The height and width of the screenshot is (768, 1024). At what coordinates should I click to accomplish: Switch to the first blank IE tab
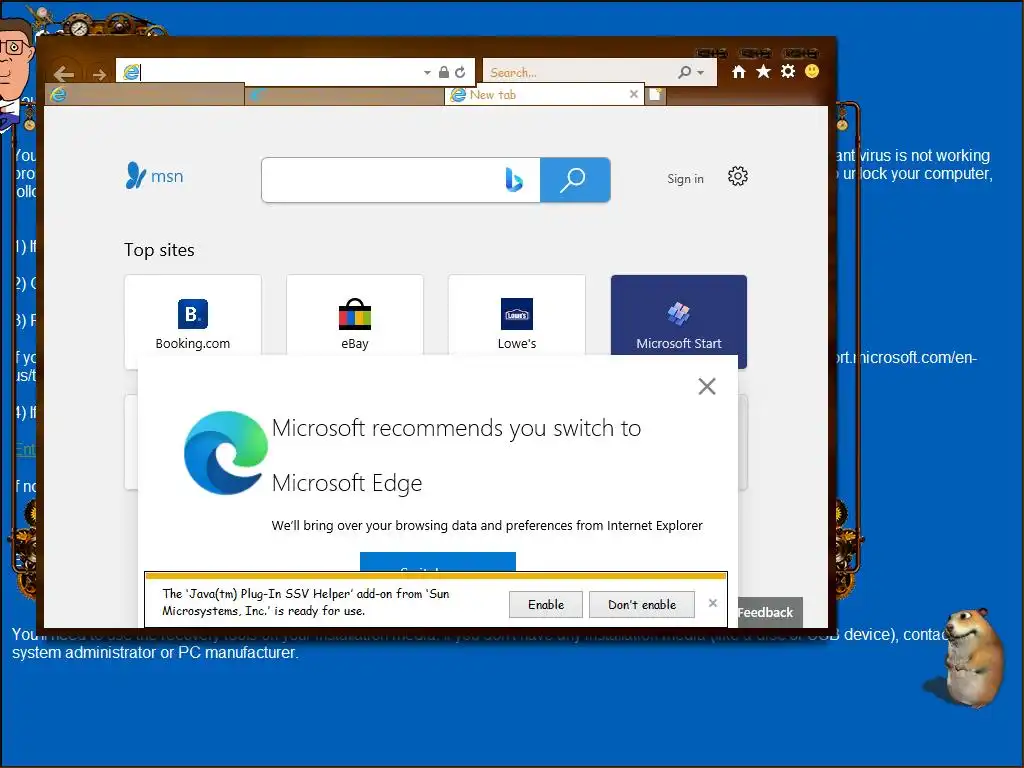[145, 95]
